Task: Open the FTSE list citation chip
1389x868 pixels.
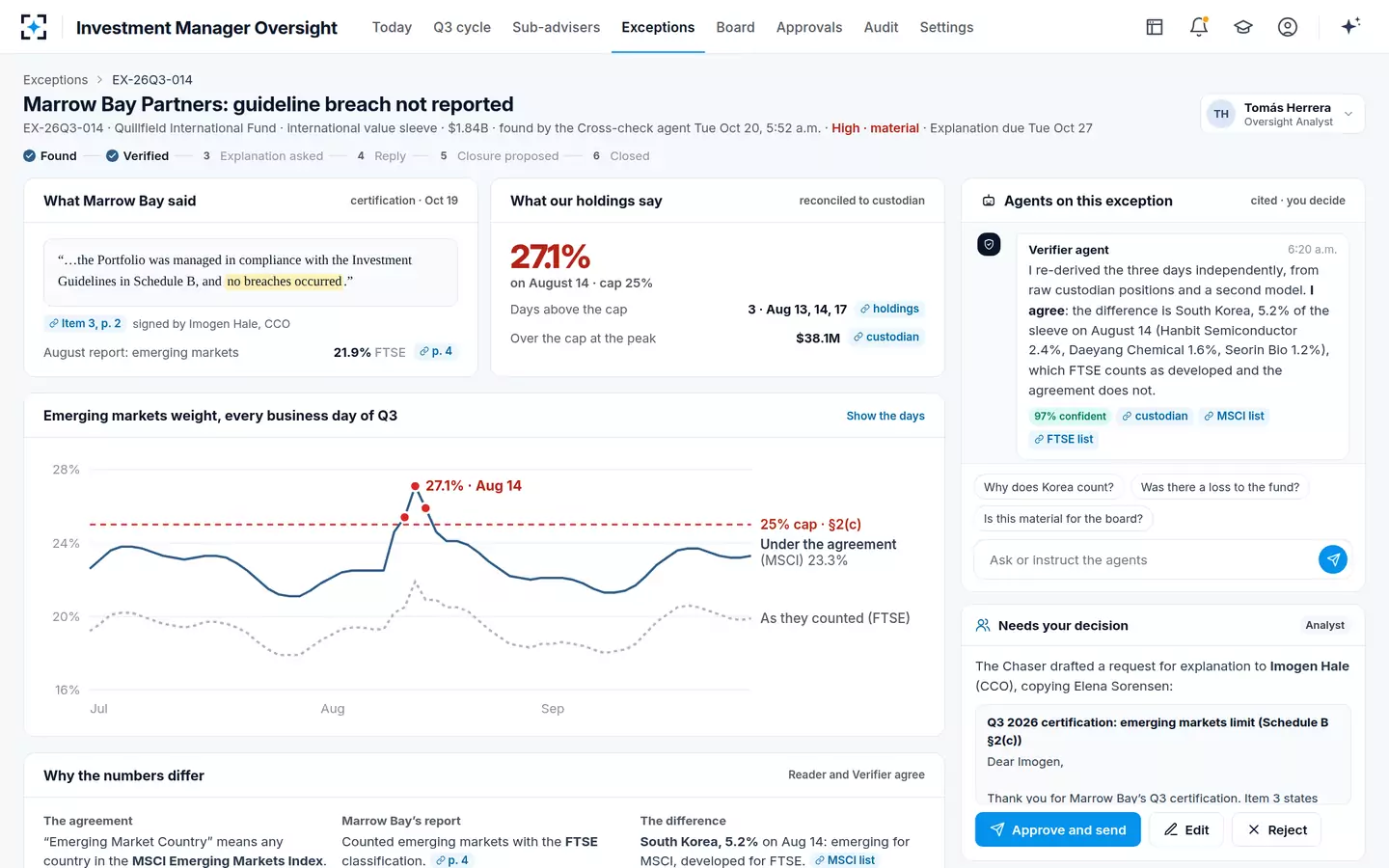Action: click(x=1063, y=439)
